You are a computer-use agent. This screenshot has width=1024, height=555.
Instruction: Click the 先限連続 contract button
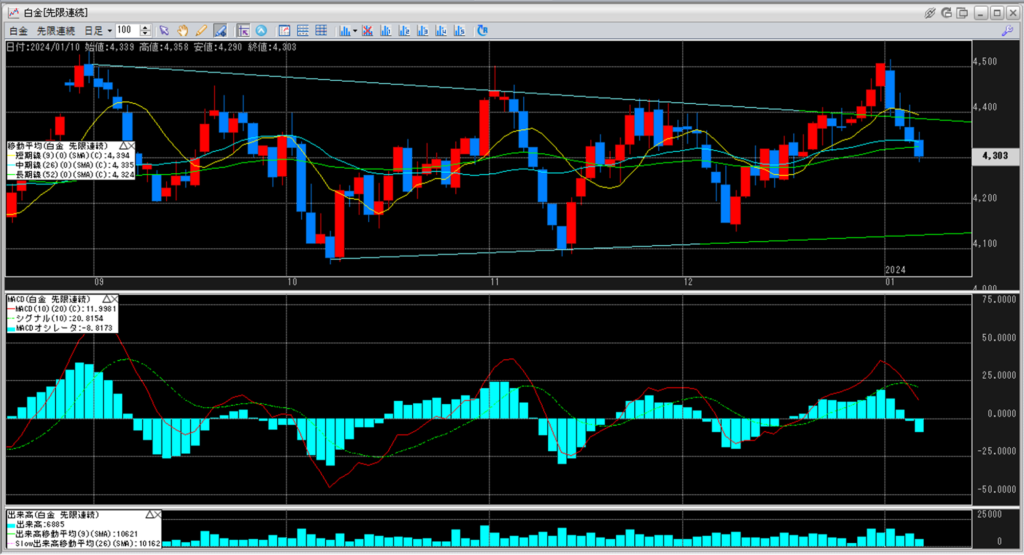click(56, 31)
